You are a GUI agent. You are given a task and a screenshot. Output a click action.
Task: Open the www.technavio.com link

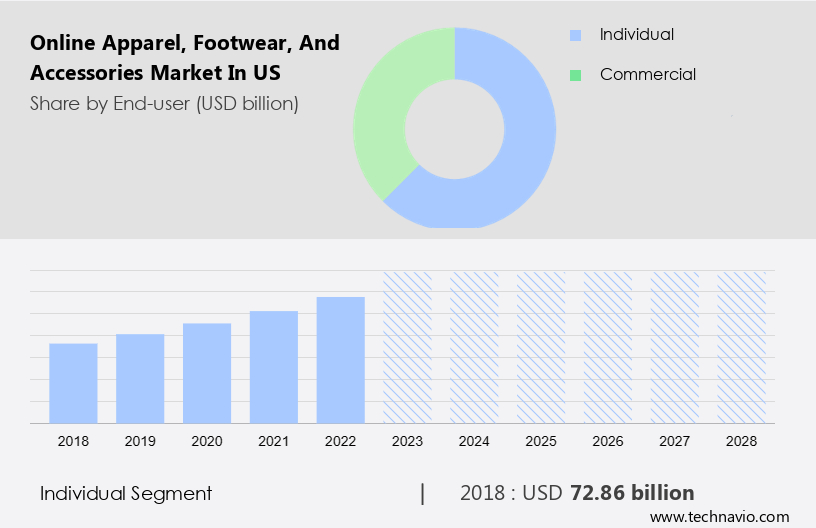719,517
